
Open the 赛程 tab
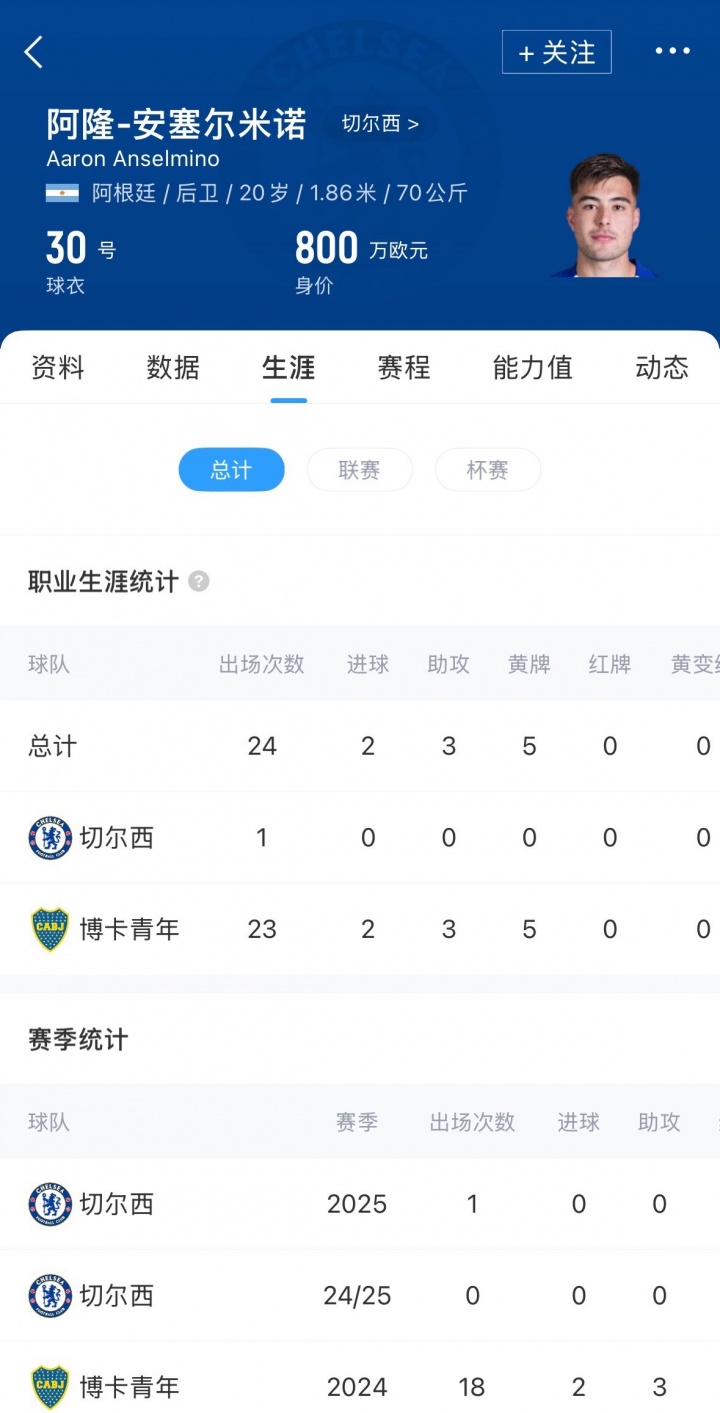[404, 367]
